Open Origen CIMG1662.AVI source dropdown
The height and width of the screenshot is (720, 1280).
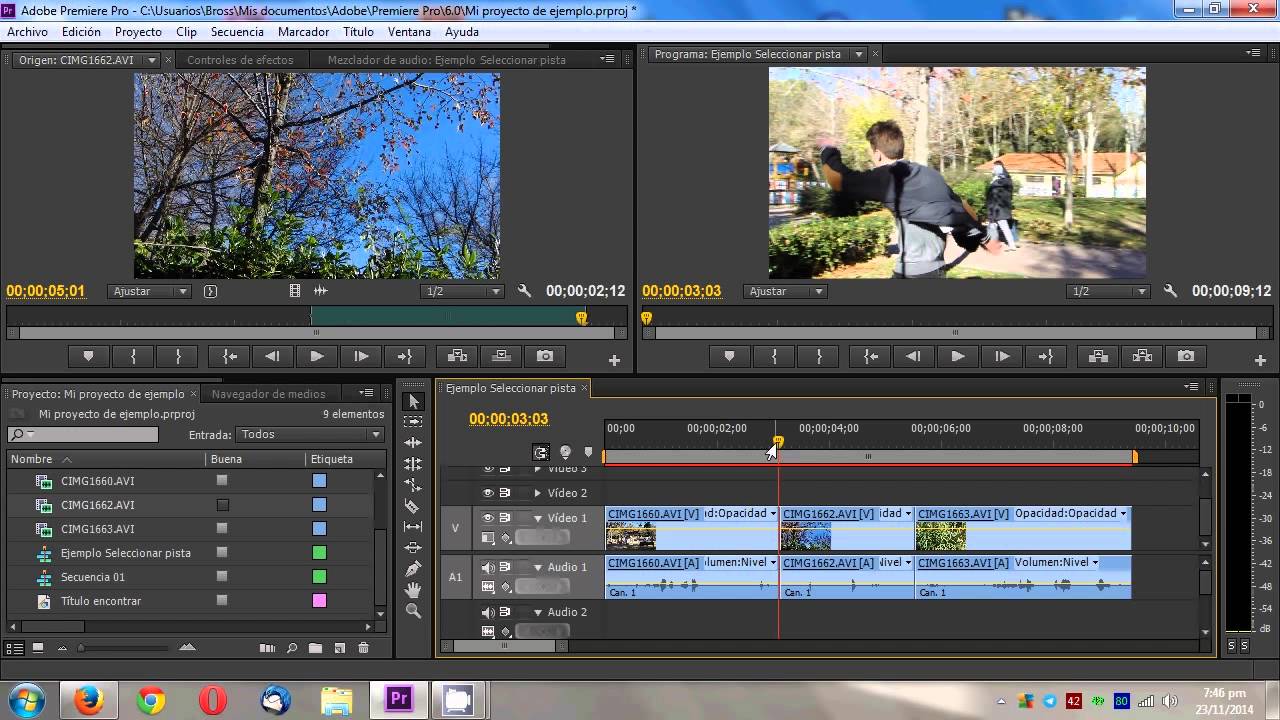tap(152, 60)
